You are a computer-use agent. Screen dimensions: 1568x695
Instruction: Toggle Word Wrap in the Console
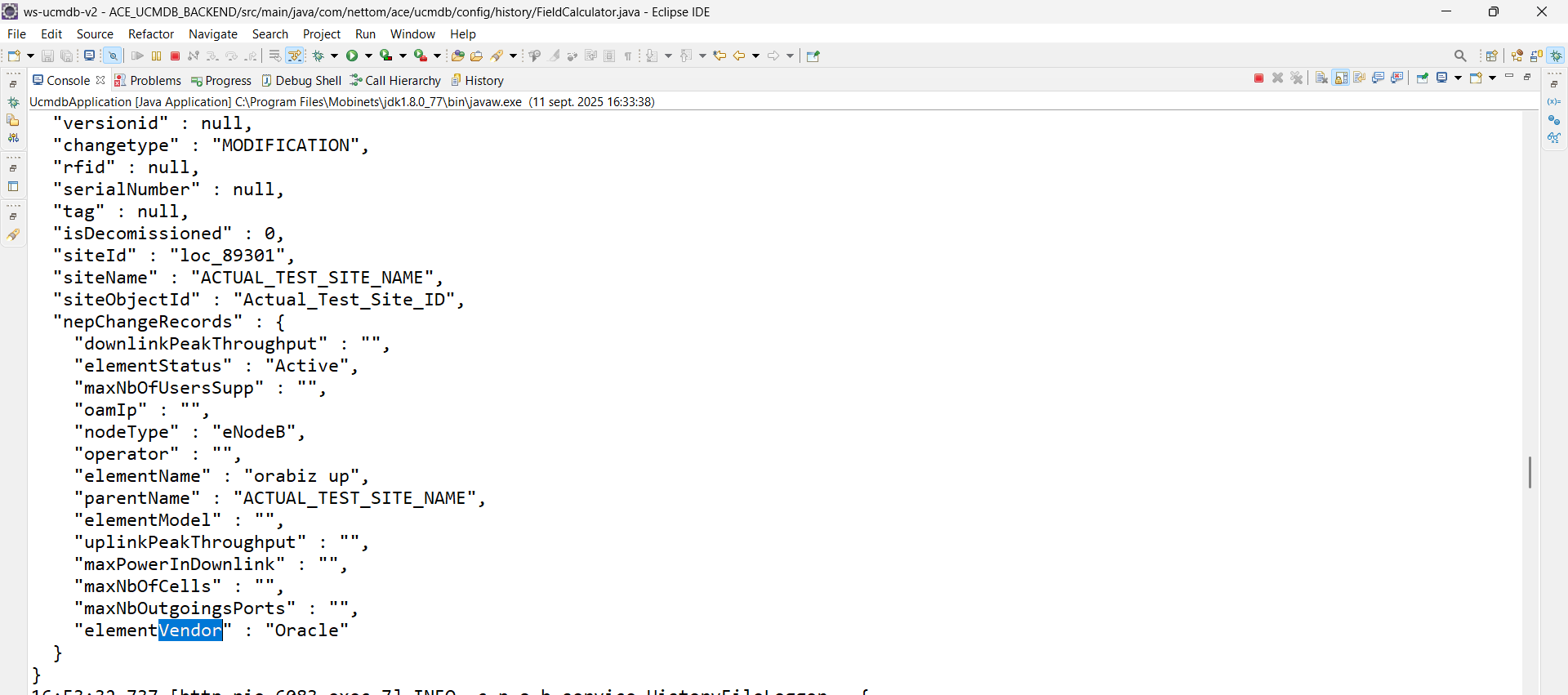pyautogui.click(x=1360, y=78)
